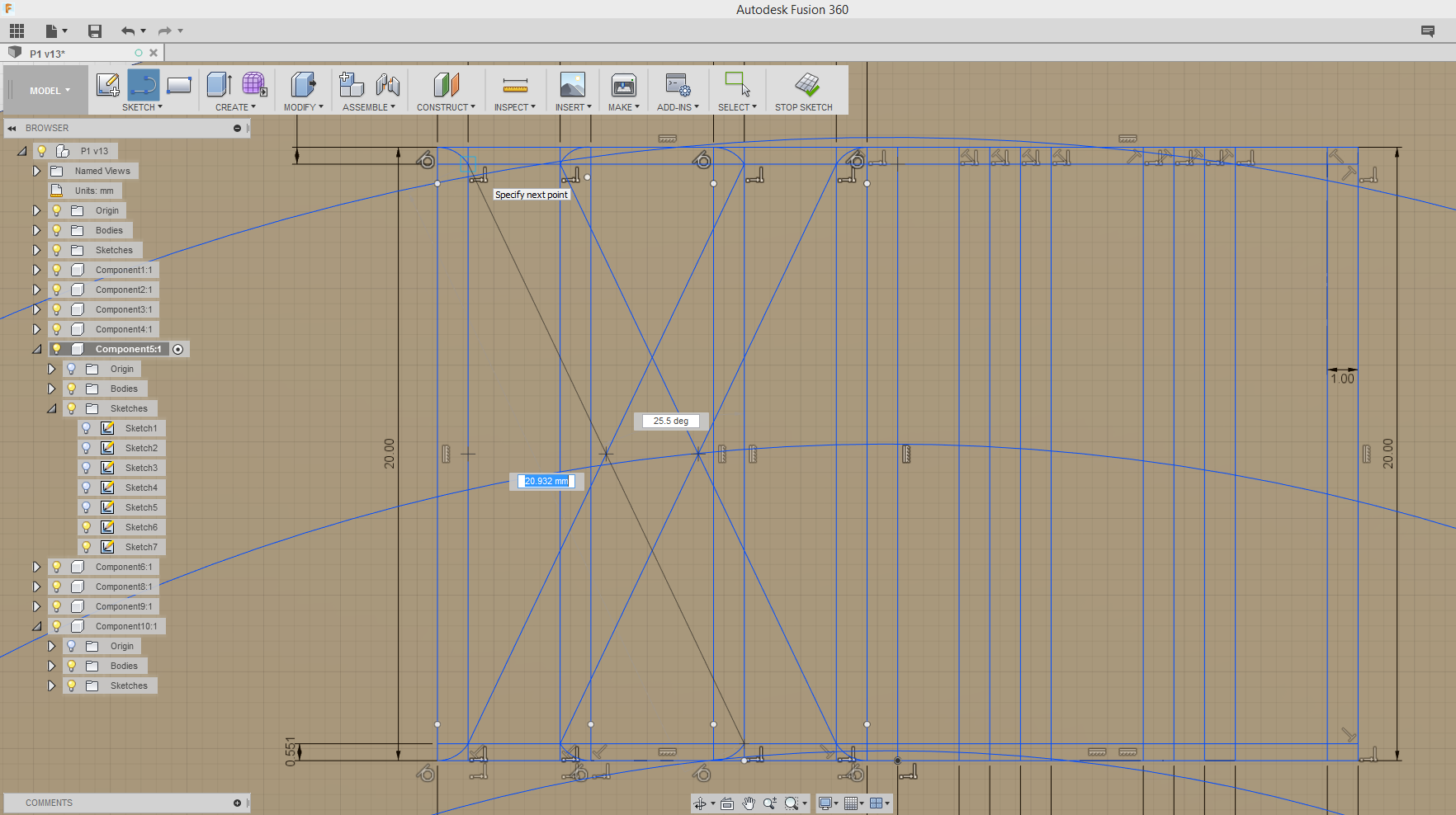The height and width of the screenshot is (815, 1456).
Task: Click the Construct plane icon
Action: tap(446, 85)
